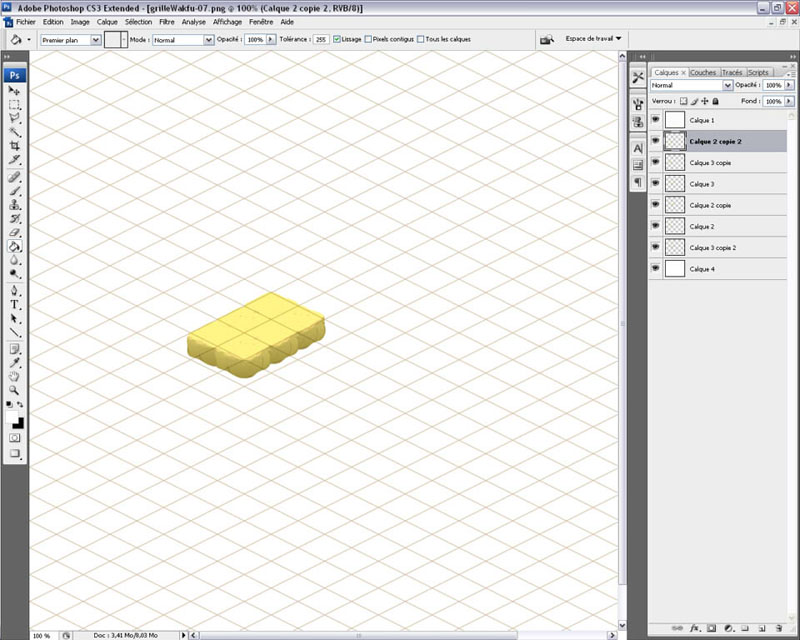Viewport: 800px width, 640px height.
Task: Select the Brush tool
Action: [14, 191]
